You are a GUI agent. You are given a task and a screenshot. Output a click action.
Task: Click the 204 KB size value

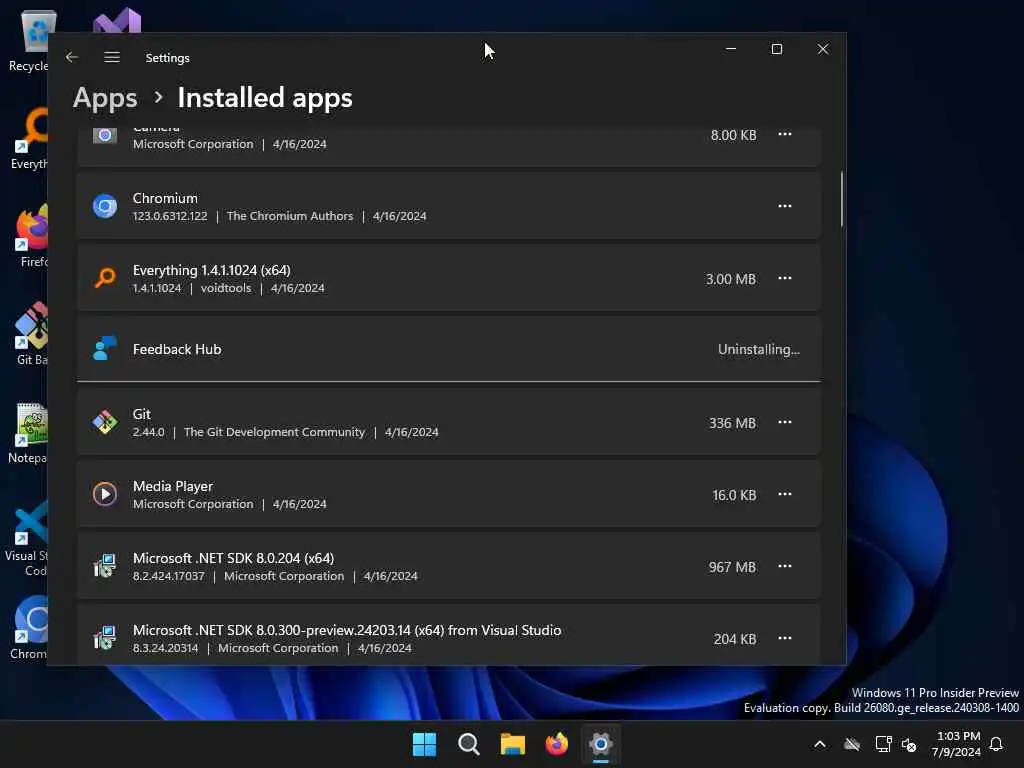click(x=735, y=639)
